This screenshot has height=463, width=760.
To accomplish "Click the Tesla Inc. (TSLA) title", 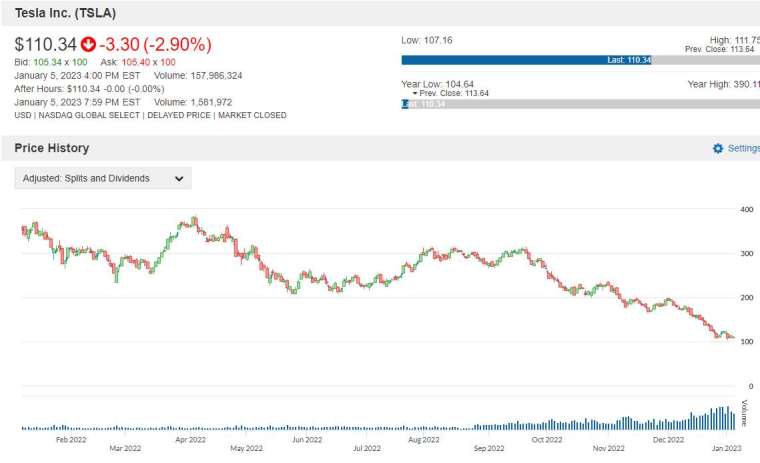I will [x=65, y=13].
